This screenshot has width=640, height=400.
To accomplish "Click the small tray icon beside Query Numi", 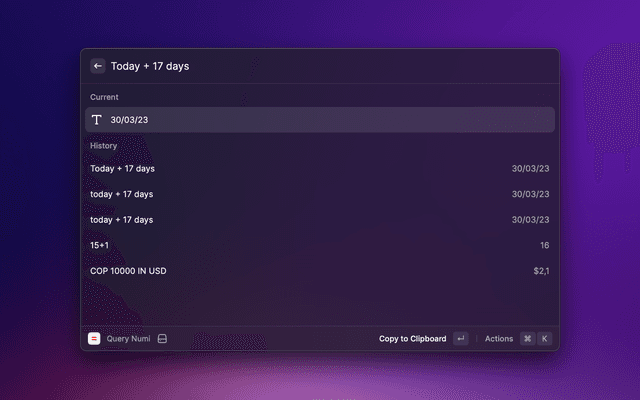I will (162, 339).
